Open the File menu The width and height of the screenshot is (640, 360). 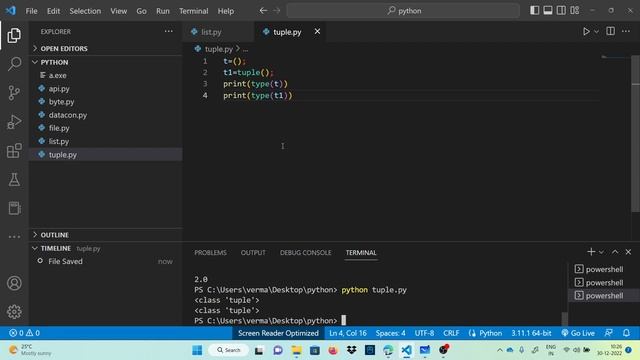(x=31, y=11)
